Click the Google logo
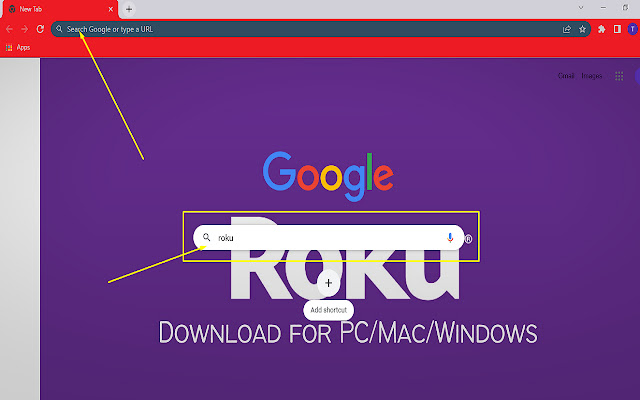 click(328, 176)
